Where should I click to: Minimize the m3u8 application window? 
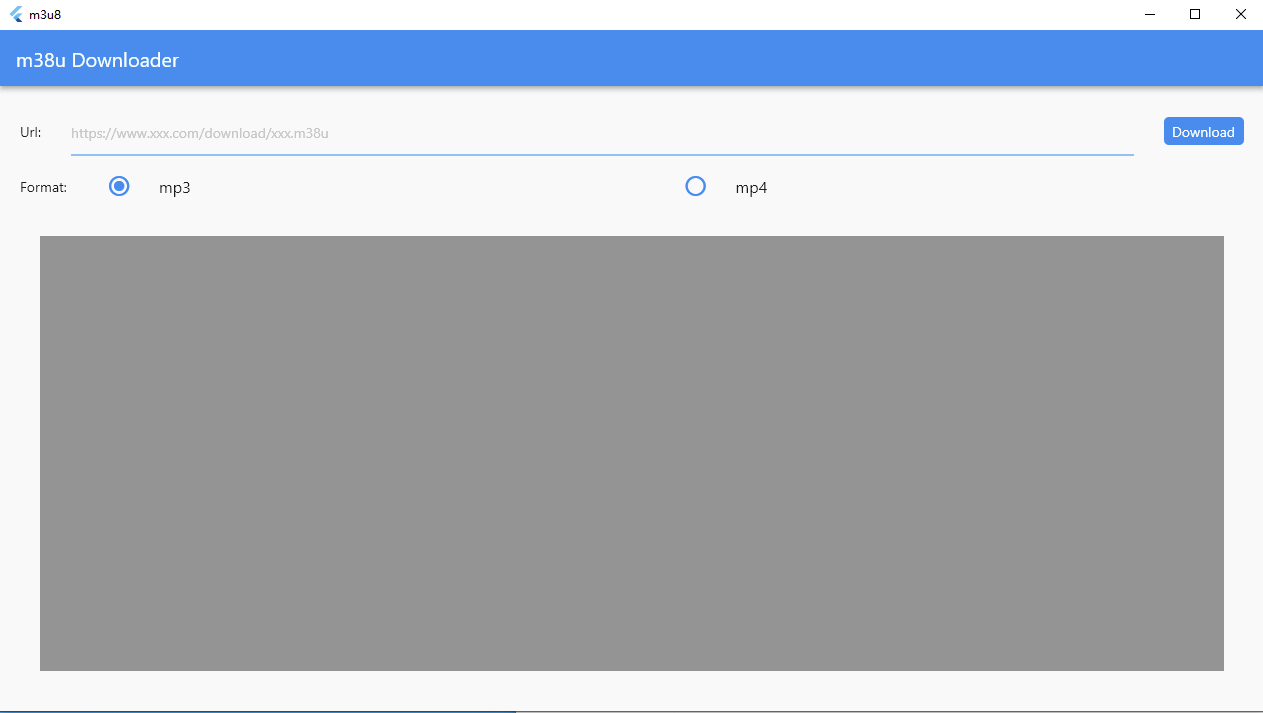(x=1149, y=14)
